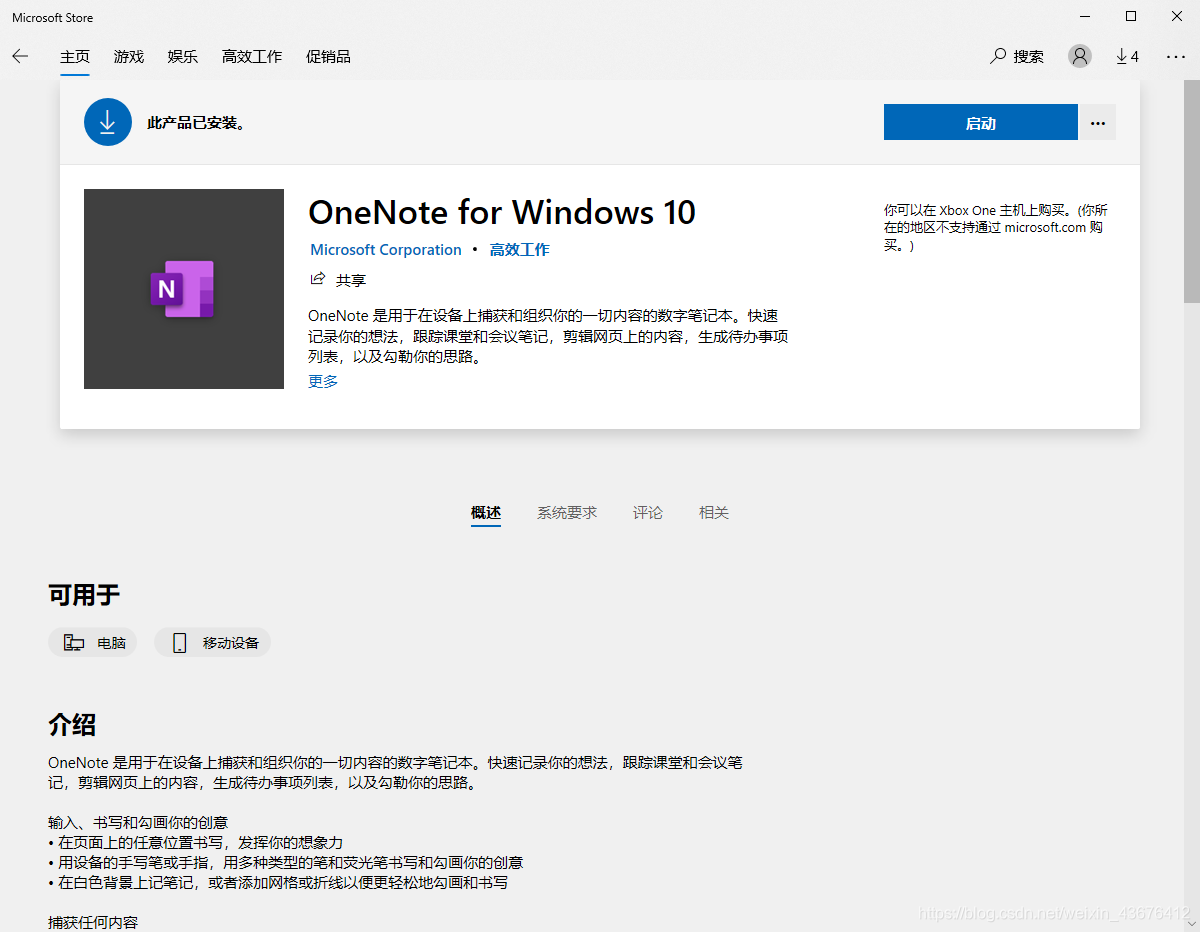Click the OneNote for Windows 10 title

point(502,212)
